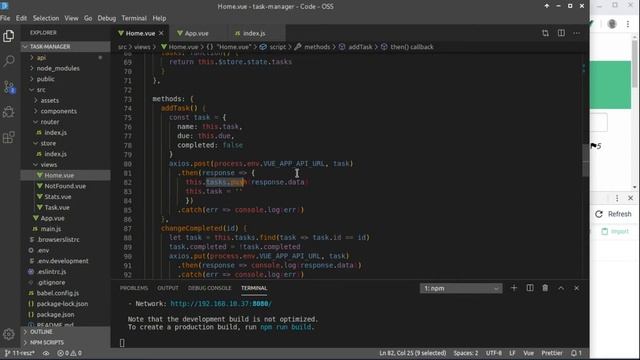Collapse the views folder

[65, 164]
